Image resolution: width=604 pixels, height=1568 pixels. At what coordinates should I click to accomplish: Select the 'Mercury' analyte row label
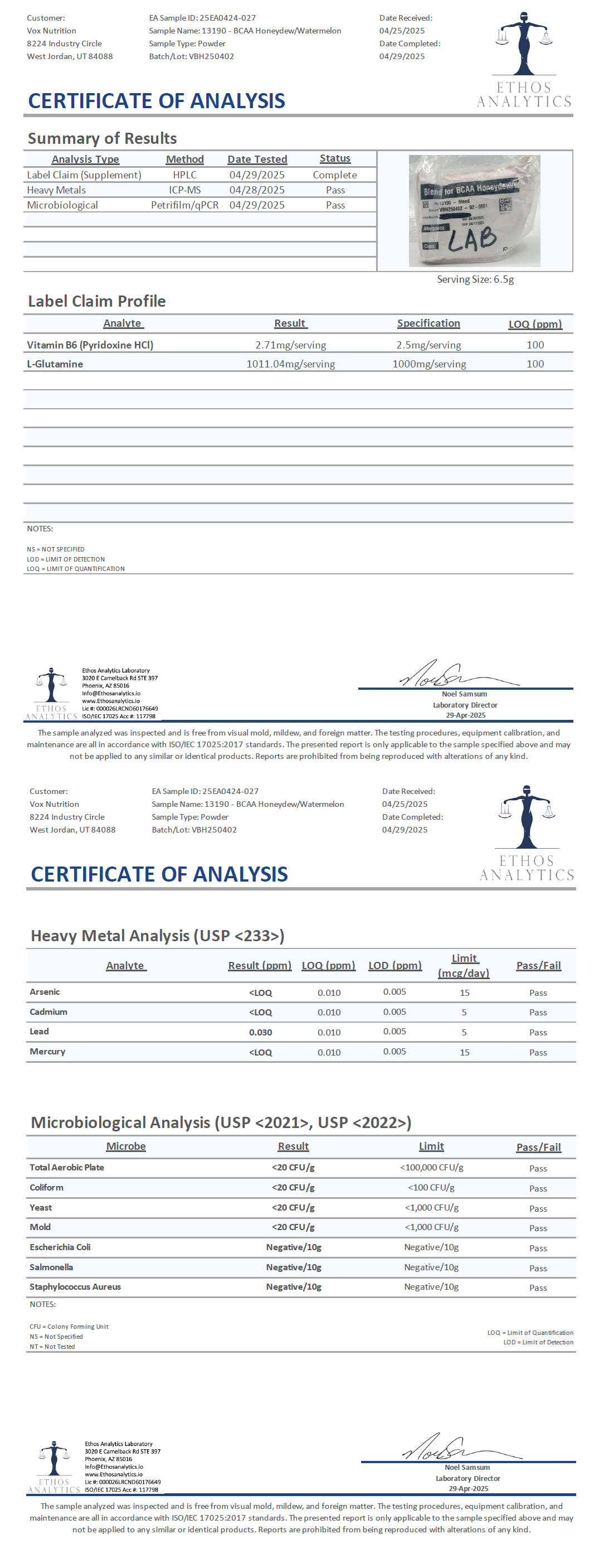click(x=47, y=1052)
